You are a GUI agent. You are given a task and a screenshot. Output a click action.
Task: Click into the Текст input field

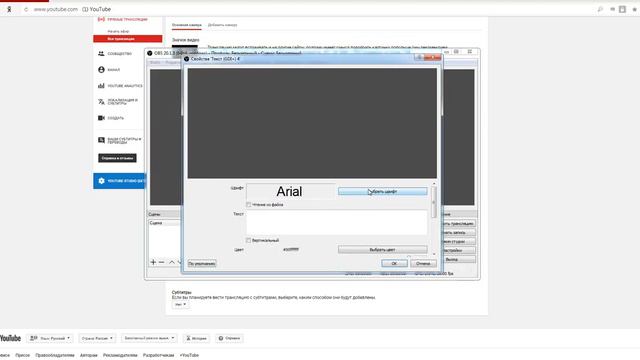[337, 222]
